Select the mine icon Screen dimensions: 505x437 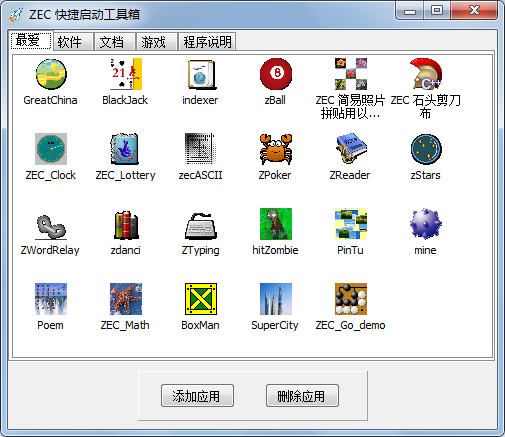pyautogui.click(x=426, y=224)
